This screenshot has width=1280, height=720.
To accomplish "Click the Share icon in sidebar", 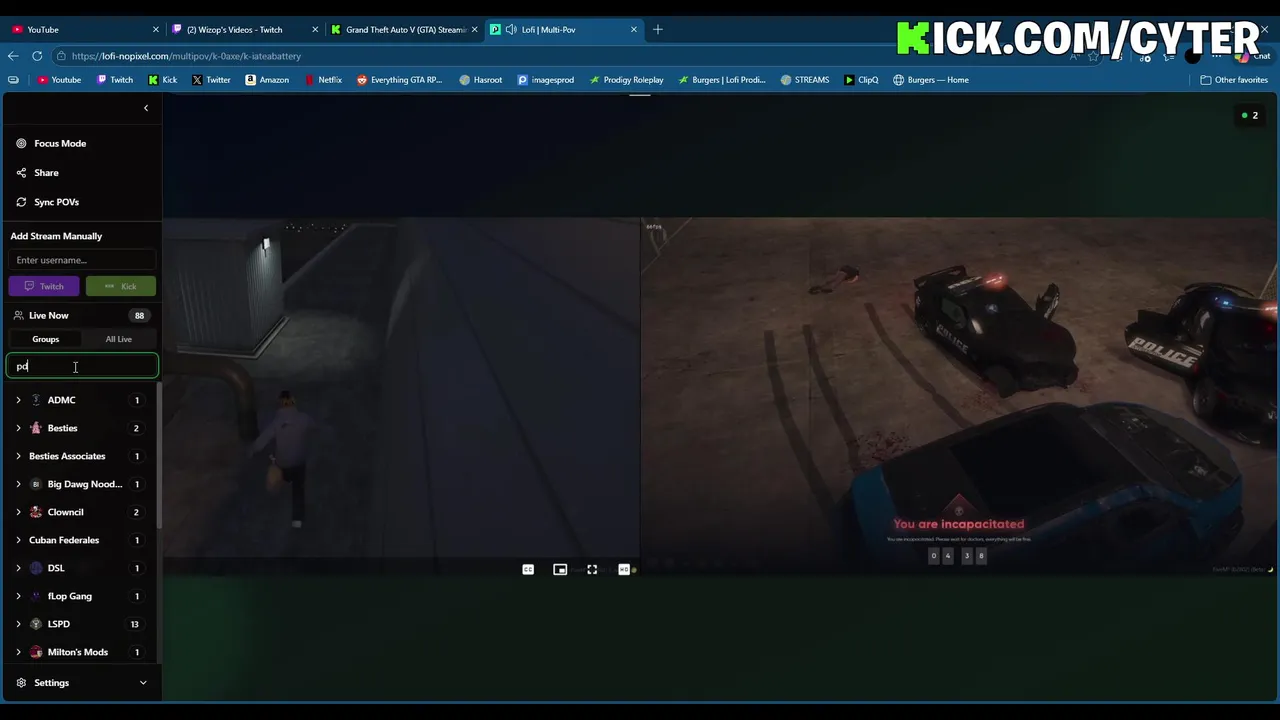I will coord(21,173).
